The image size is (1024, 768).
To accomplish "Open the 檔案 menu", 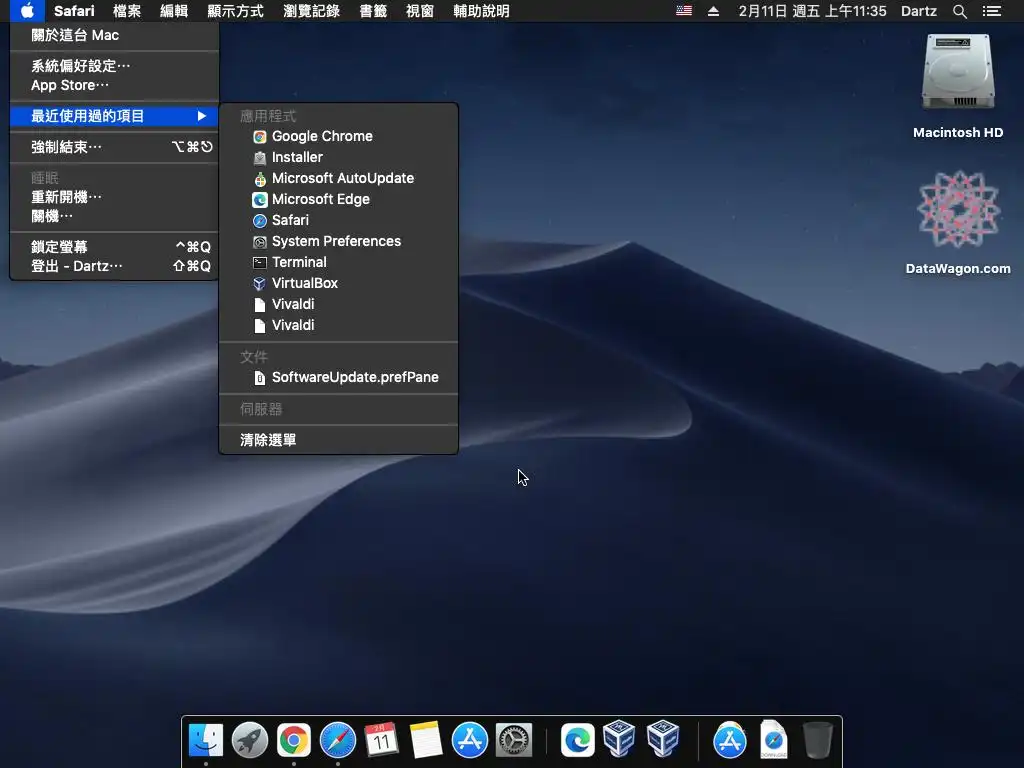I will (127, 10).
